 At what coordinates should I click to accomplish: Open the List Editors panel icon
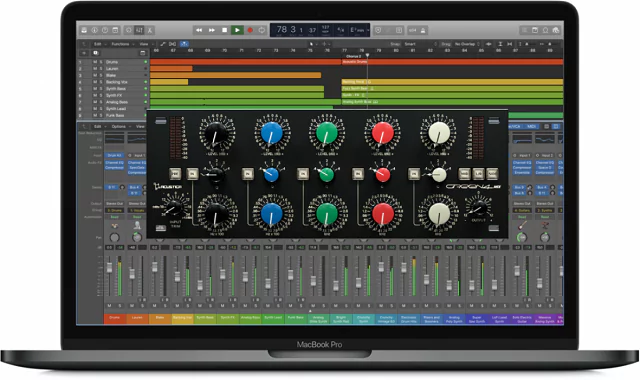(524, 30)
